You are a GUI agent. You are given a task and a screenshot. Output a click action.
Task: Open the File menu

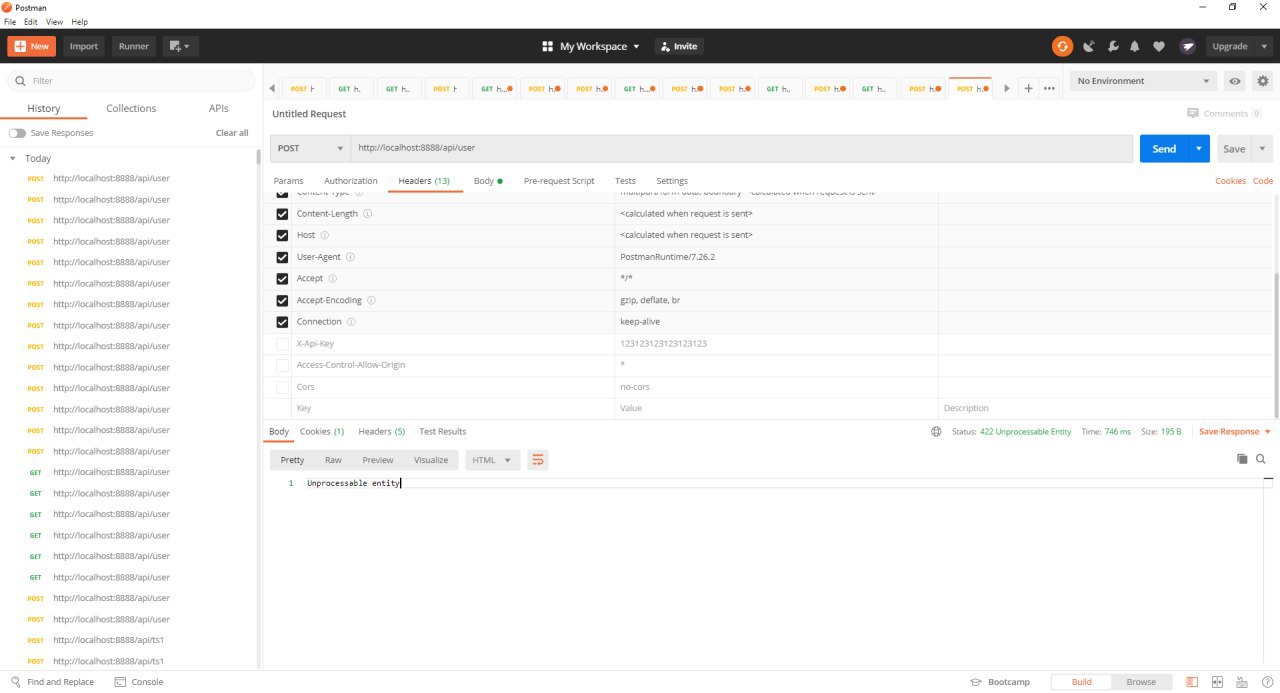(10, 21)
